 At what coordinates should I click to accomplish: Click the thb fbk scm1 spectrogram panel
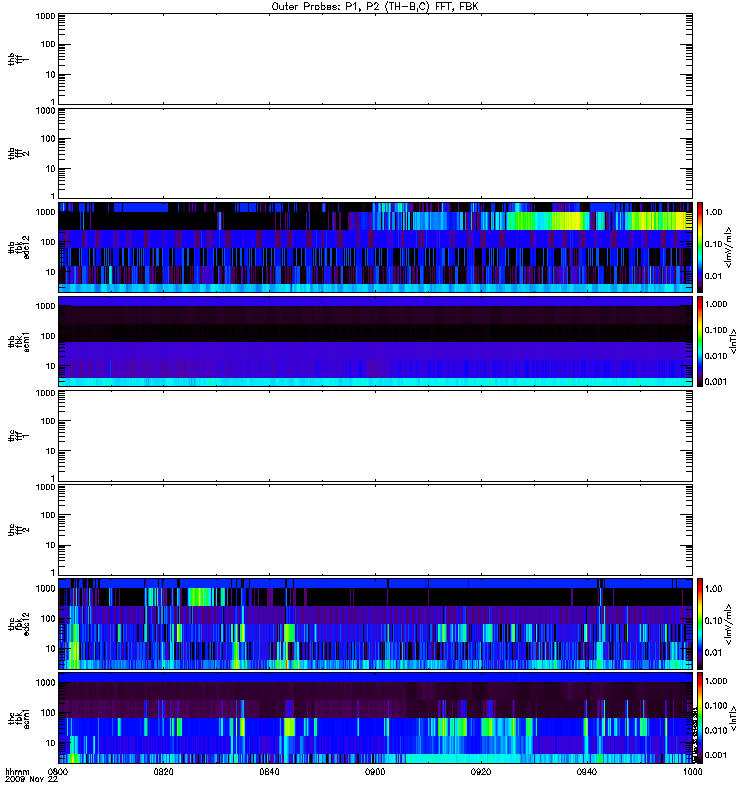[376, 342]
